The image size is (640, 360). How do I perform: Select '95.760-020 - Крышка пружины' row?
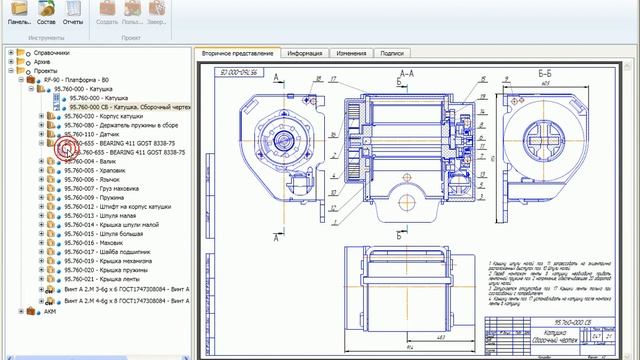click(106, 270)
